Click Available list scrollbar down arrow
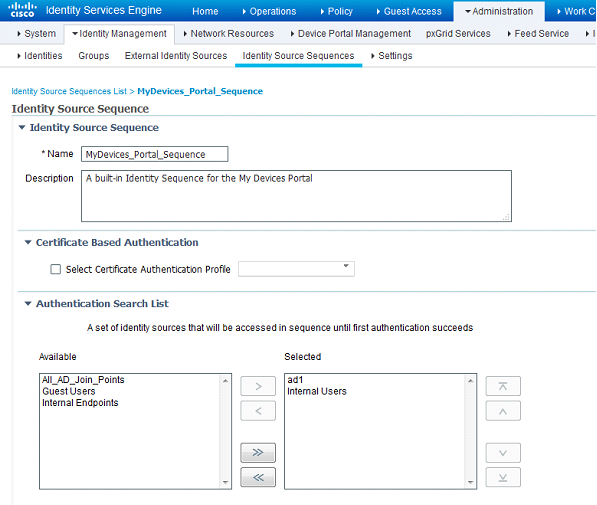The height and width of the screenshot is (505, 597). coord(225,482)
